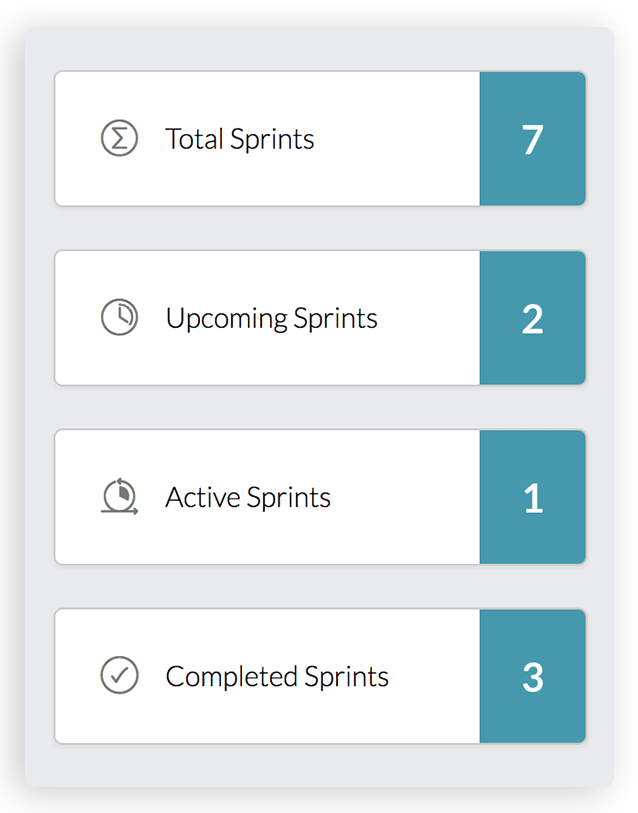View active sprint count number 1

point(533,498)
